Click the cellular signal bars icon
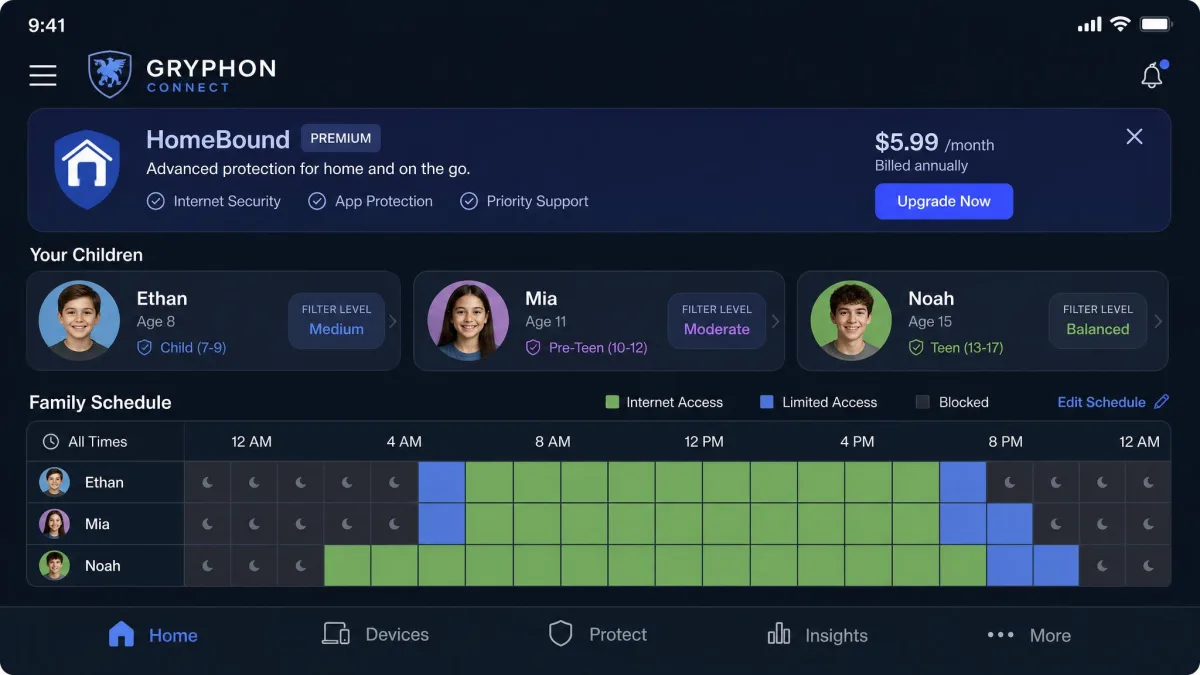The image size is (1200, 675). coord(1089,24)
